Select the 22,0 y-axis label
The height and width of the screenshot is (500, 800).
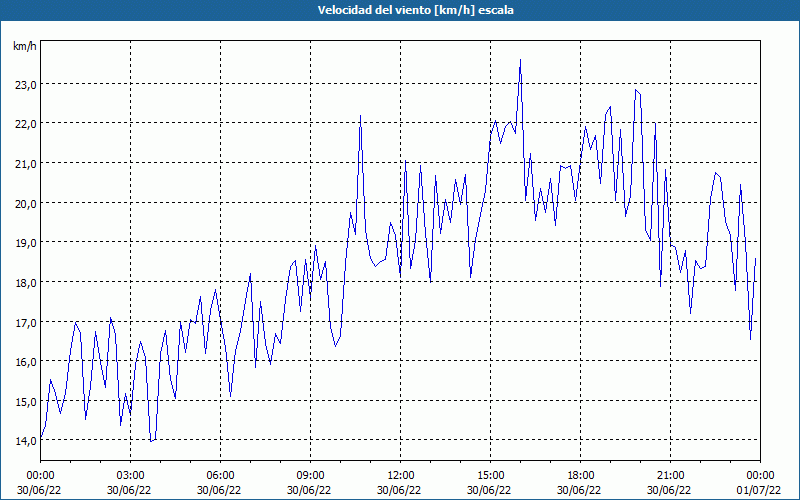26,124
